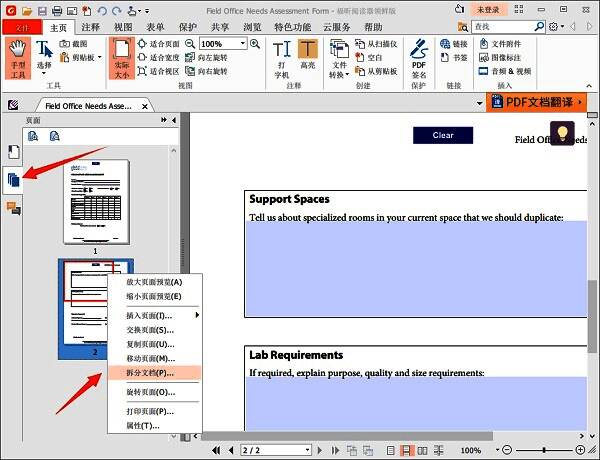Click the zoom slider in status bar

click(x=544, y=451)
